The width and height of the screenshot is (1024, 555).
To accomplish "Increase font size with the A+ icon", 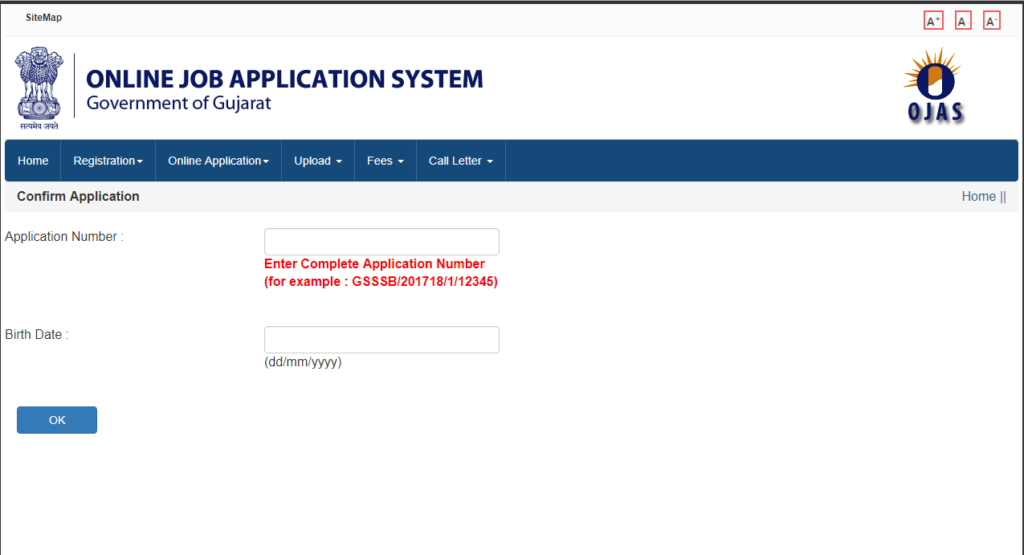I will tap(933, 21).
